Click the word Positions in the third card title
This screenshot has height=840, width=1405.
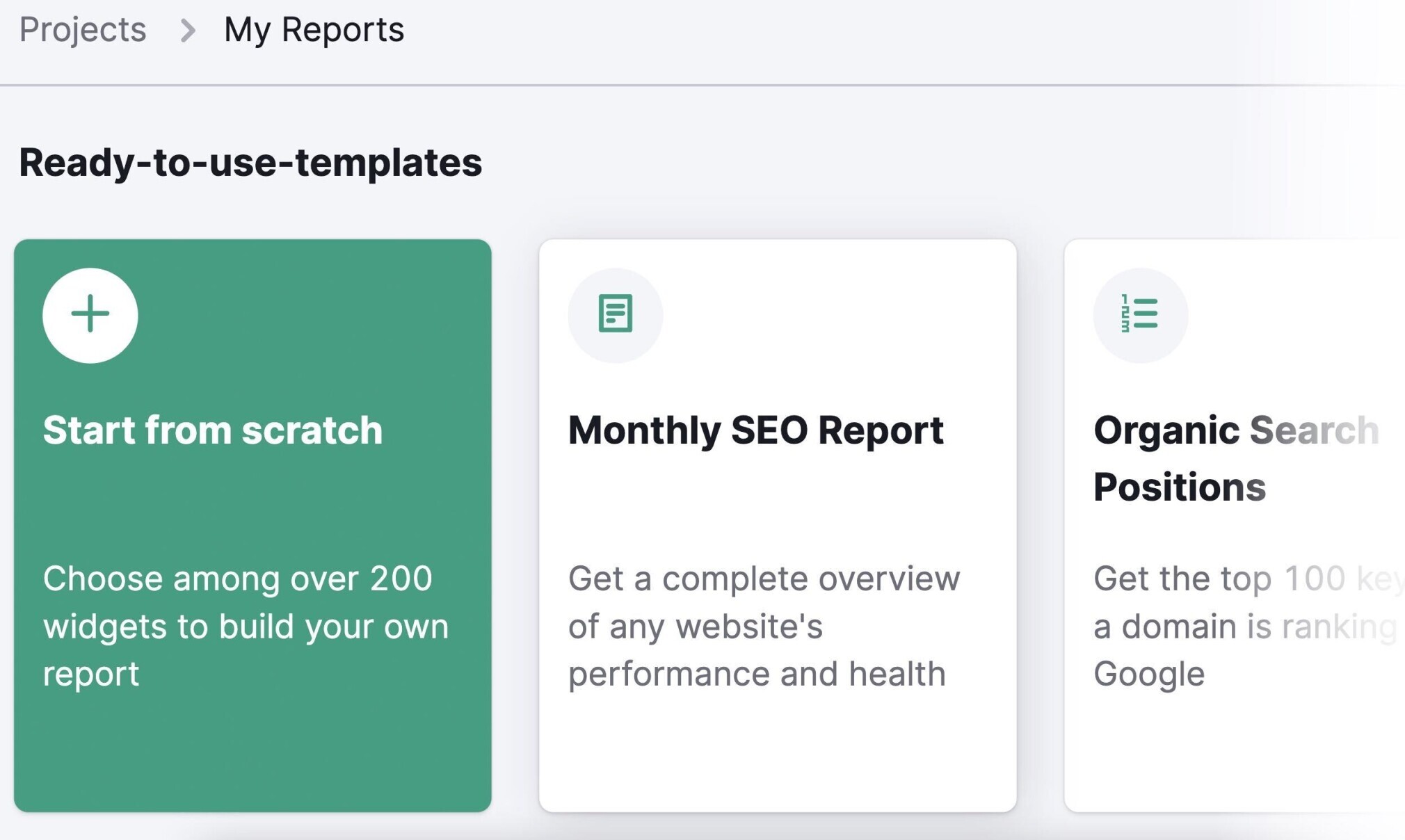pos(1180,487)
